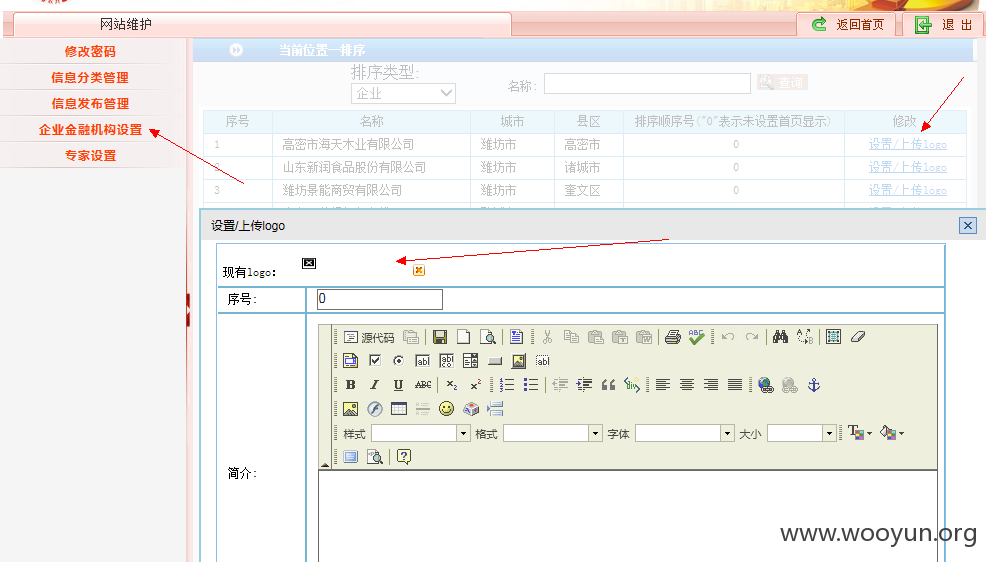Toggle bulleted list
Screen dimensions: 986x562
point(531,385)
